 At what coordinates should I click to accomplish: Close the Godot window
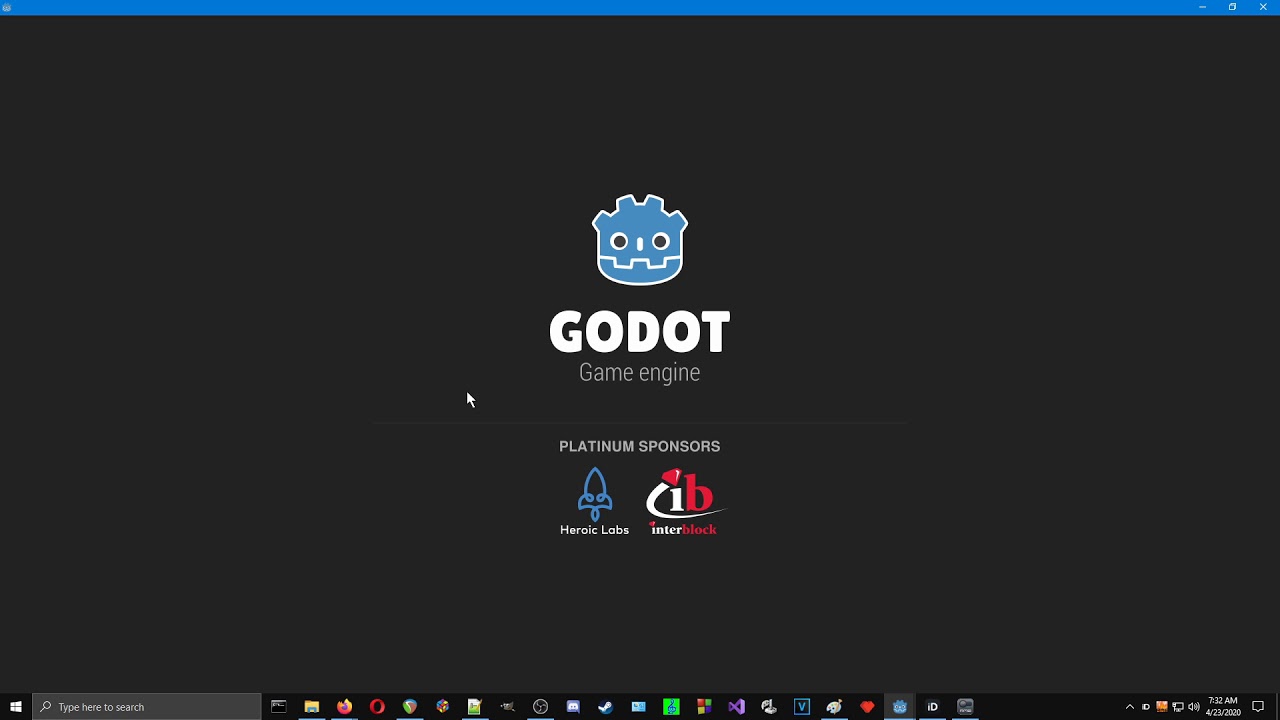(x=1263, y=7)
